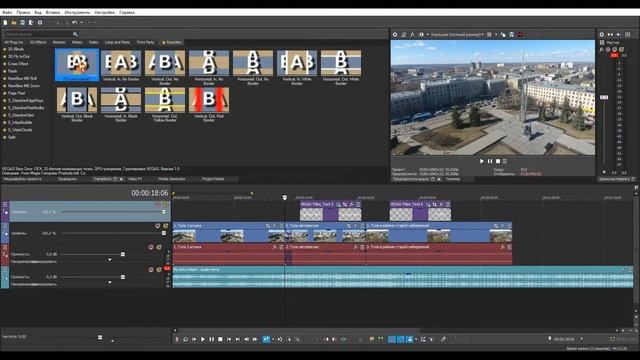Start timeline playback
This screenshot has width=640, height=360.
coord(203,339)
